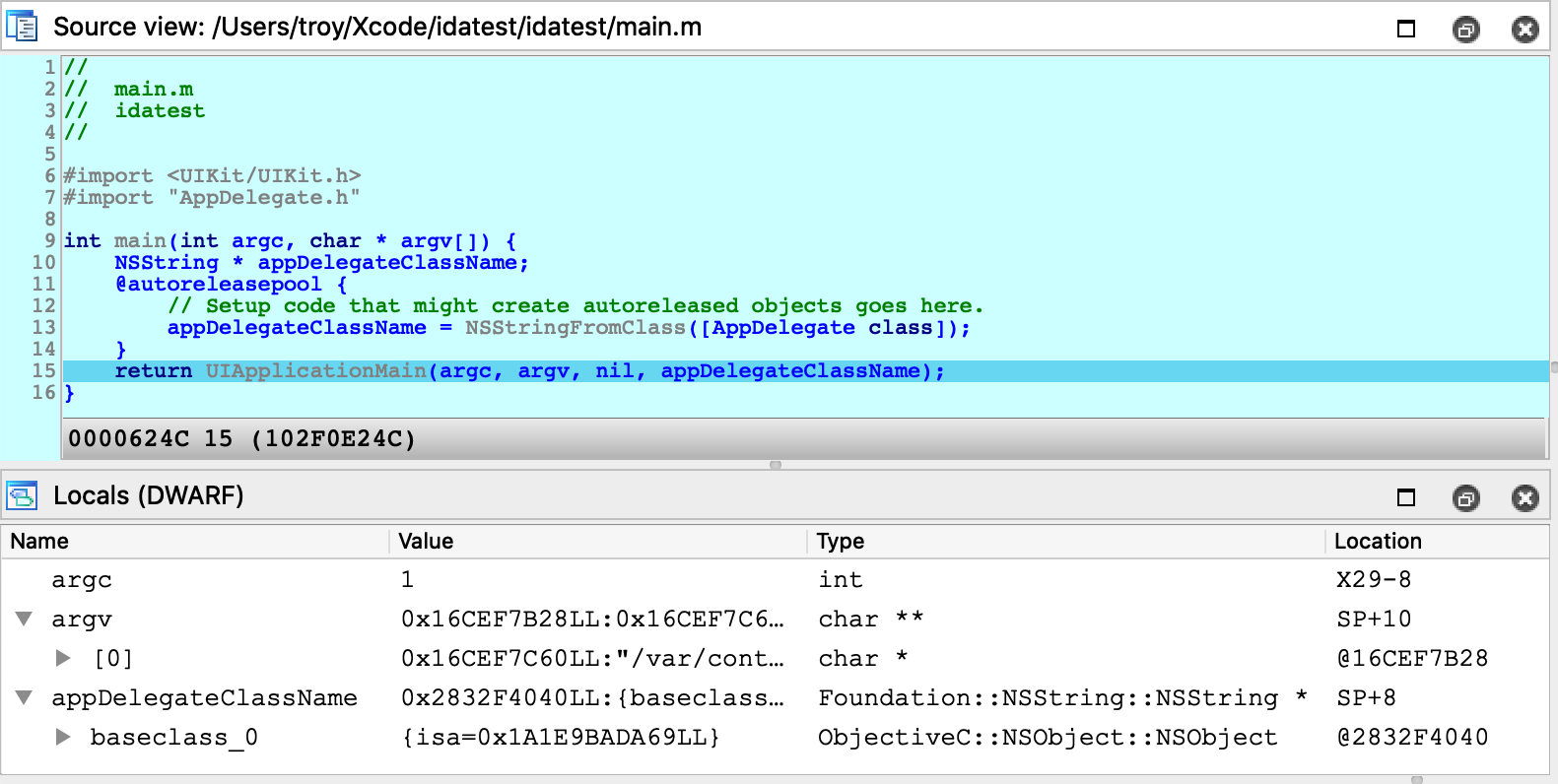Click the Type column header
Screen dimensions: 1558x784
point(840,541)
